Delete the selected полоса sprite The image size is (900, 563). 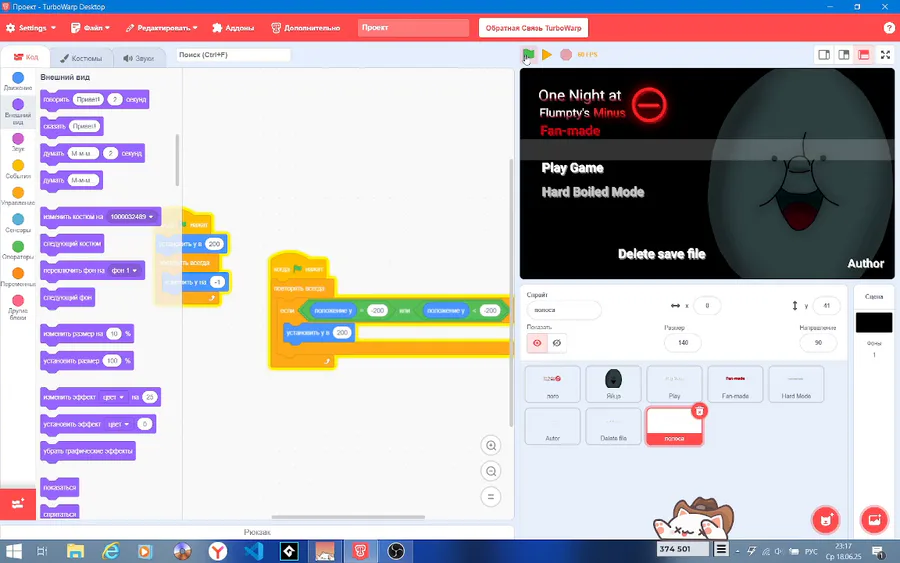[x=699, y=411]
